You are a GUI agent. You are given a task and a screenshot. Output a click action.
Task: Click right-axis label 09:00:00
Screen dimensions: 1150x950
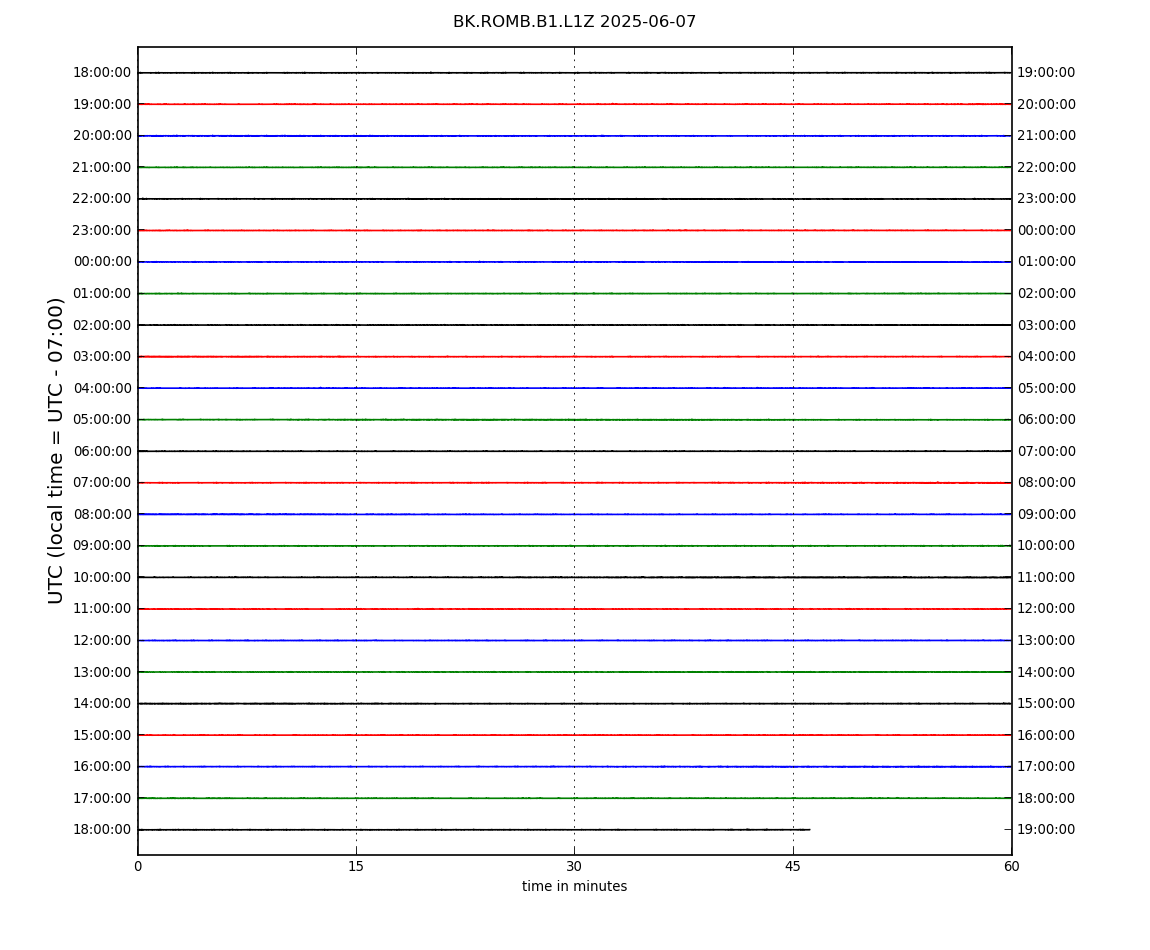point(1047,514)
